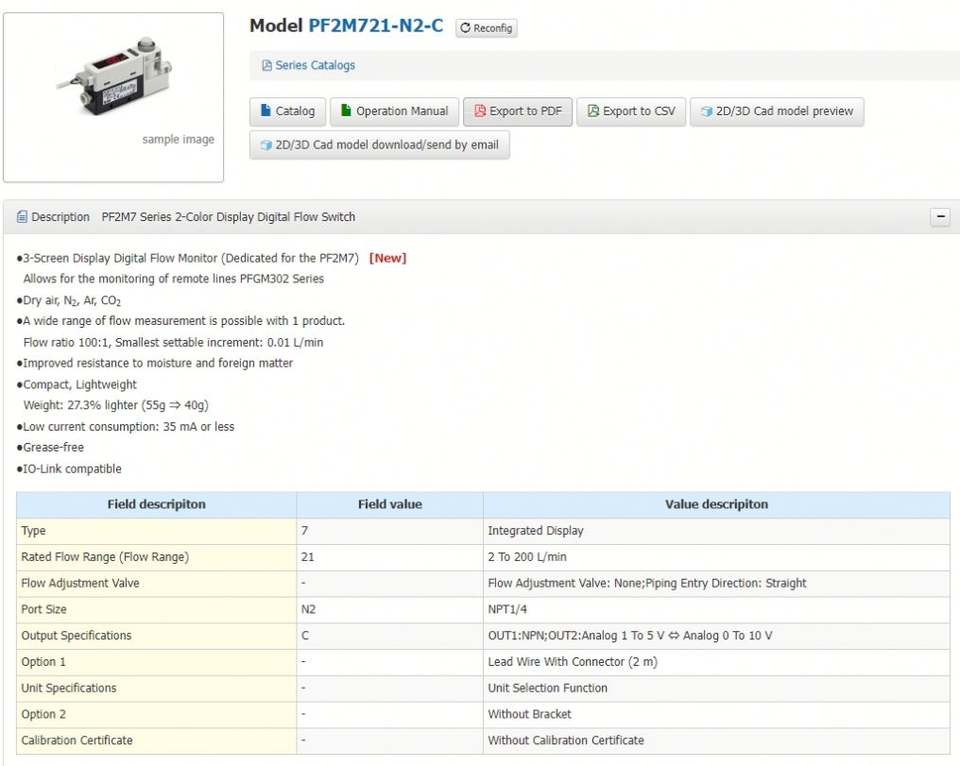Image resolution: width=960 pixels, height=766 pixels.
Task: Click 'Flow ratio 100:1' line
Action: (173, 343)
